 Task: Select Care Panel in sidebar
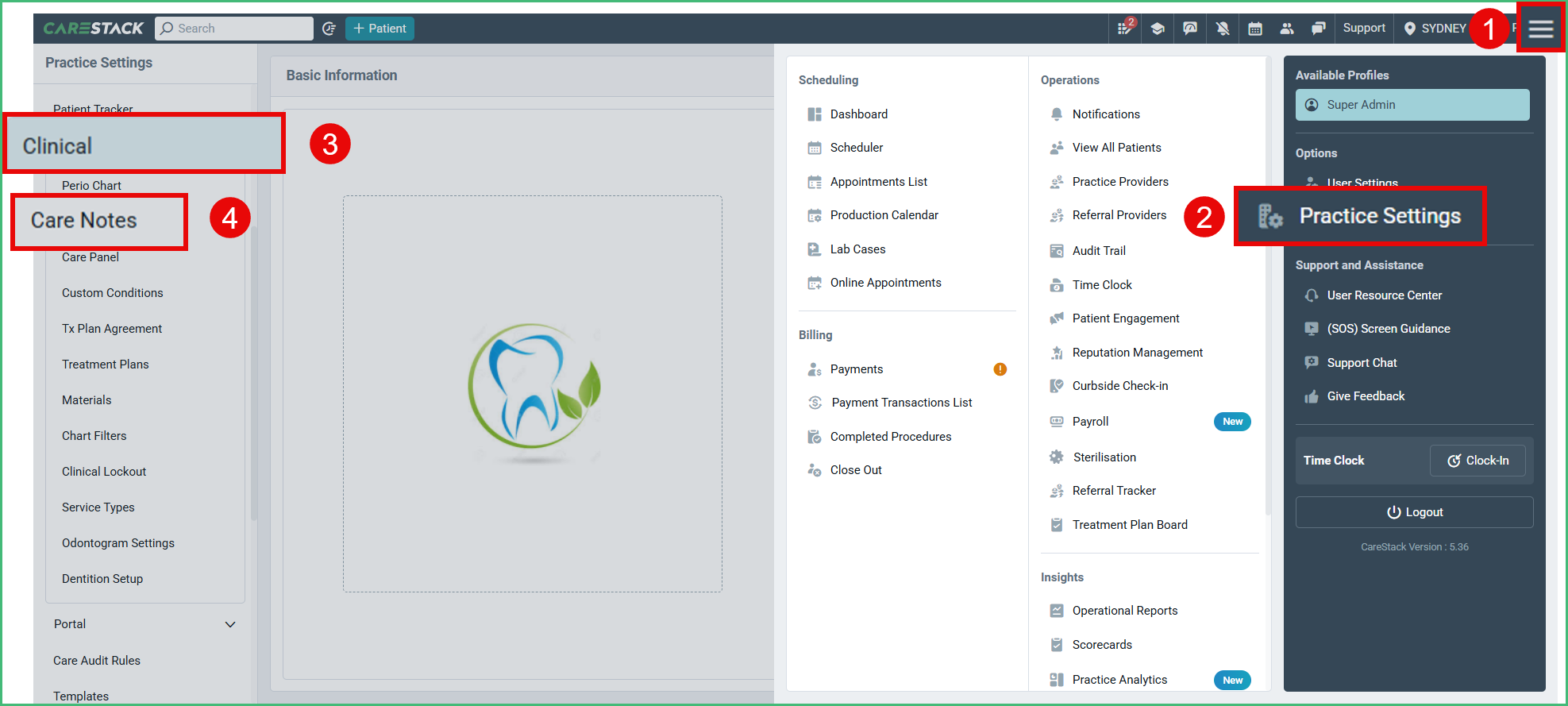pyautogui.click(x=91, y=257)
